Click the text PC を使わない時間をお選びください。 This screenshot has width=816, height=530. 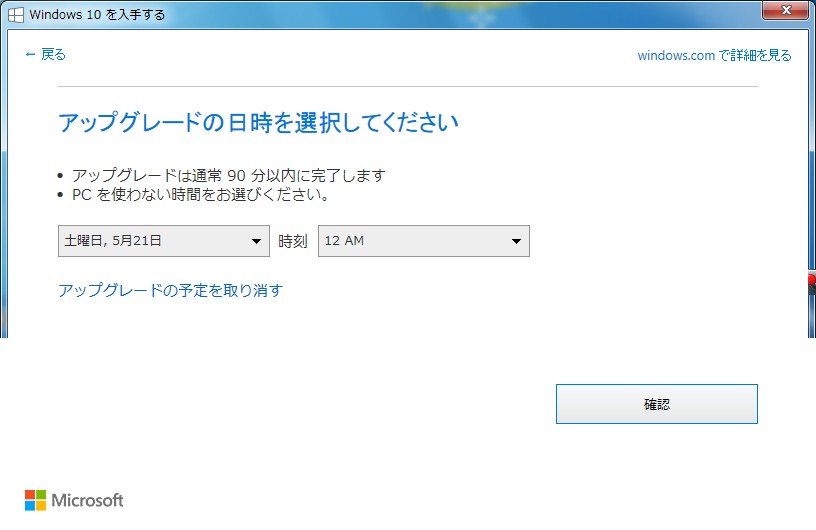click(200, 195)
